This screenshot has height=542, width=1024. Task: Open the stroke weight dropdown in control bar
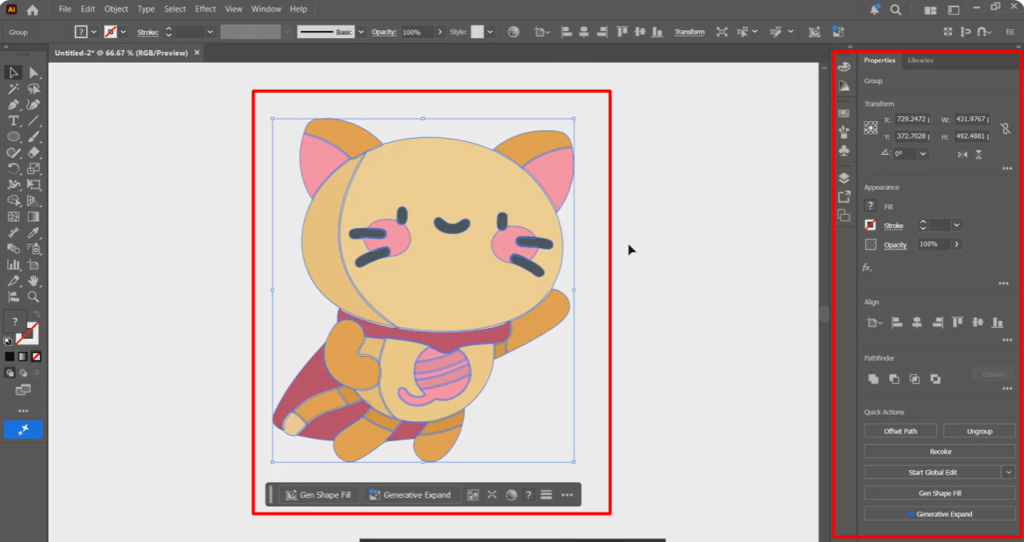tap(210, 32)
